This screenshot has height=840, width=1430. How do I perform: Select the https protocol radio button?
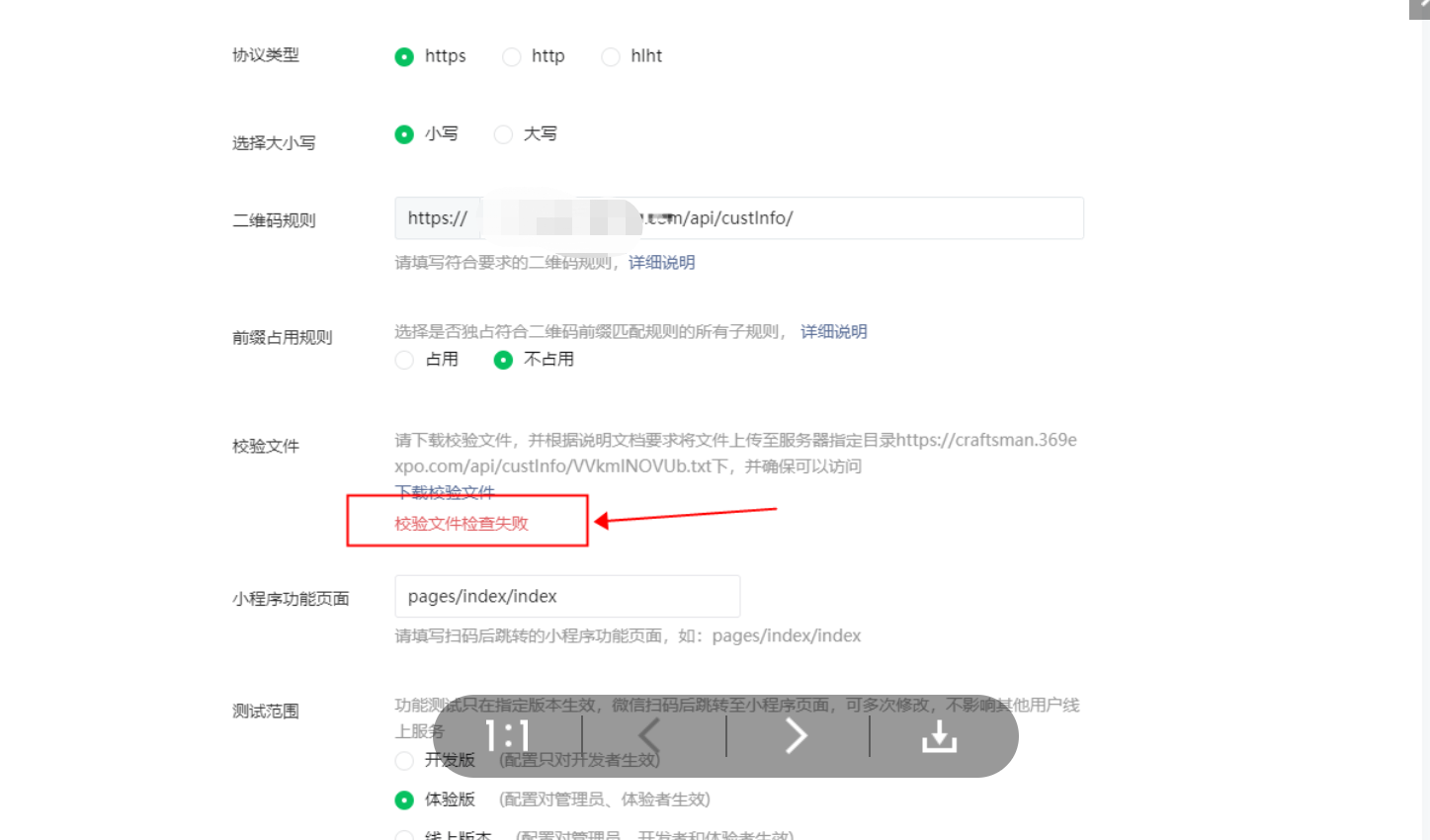coord(404,56)
